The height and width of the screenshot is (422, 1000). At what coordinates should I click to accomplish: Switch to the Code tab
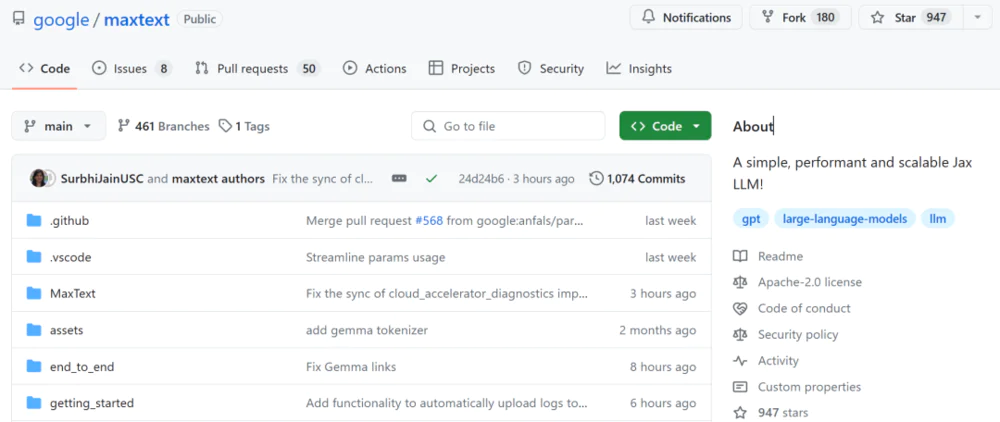pos(45,69)
